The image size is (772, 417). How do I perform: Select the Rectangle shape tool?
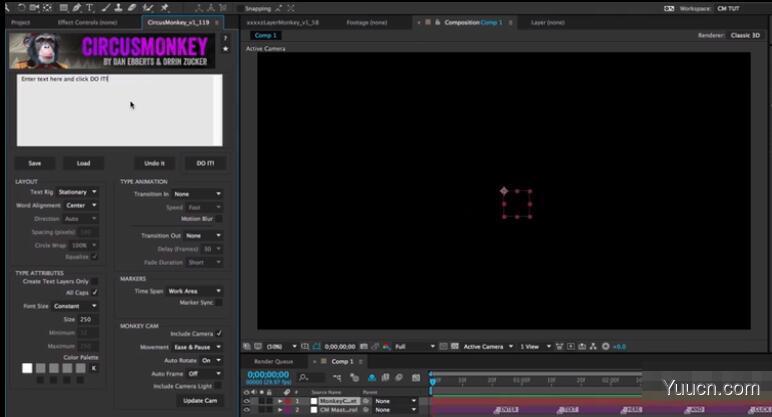(x=64, y=7)
